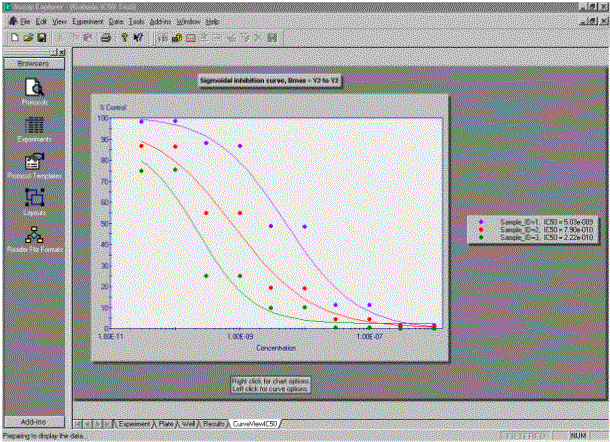Select the CurveViewIC50 tab
This screenshot has width=610, height=442.
click(x=254, y=424)
